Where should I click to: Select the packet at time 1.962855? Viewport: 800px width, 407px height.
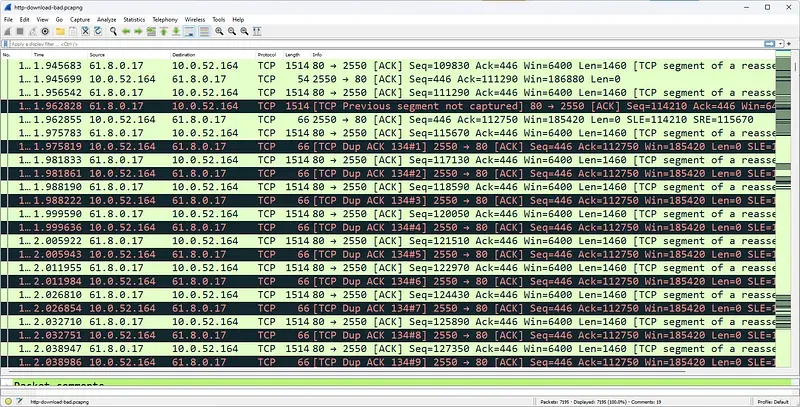[x=388, y=119]
